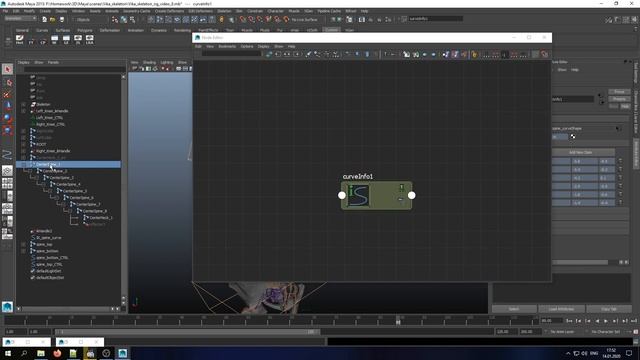Go to end of playback range
This screenshot has width=640, height=360.
click(x=634, y=321)
